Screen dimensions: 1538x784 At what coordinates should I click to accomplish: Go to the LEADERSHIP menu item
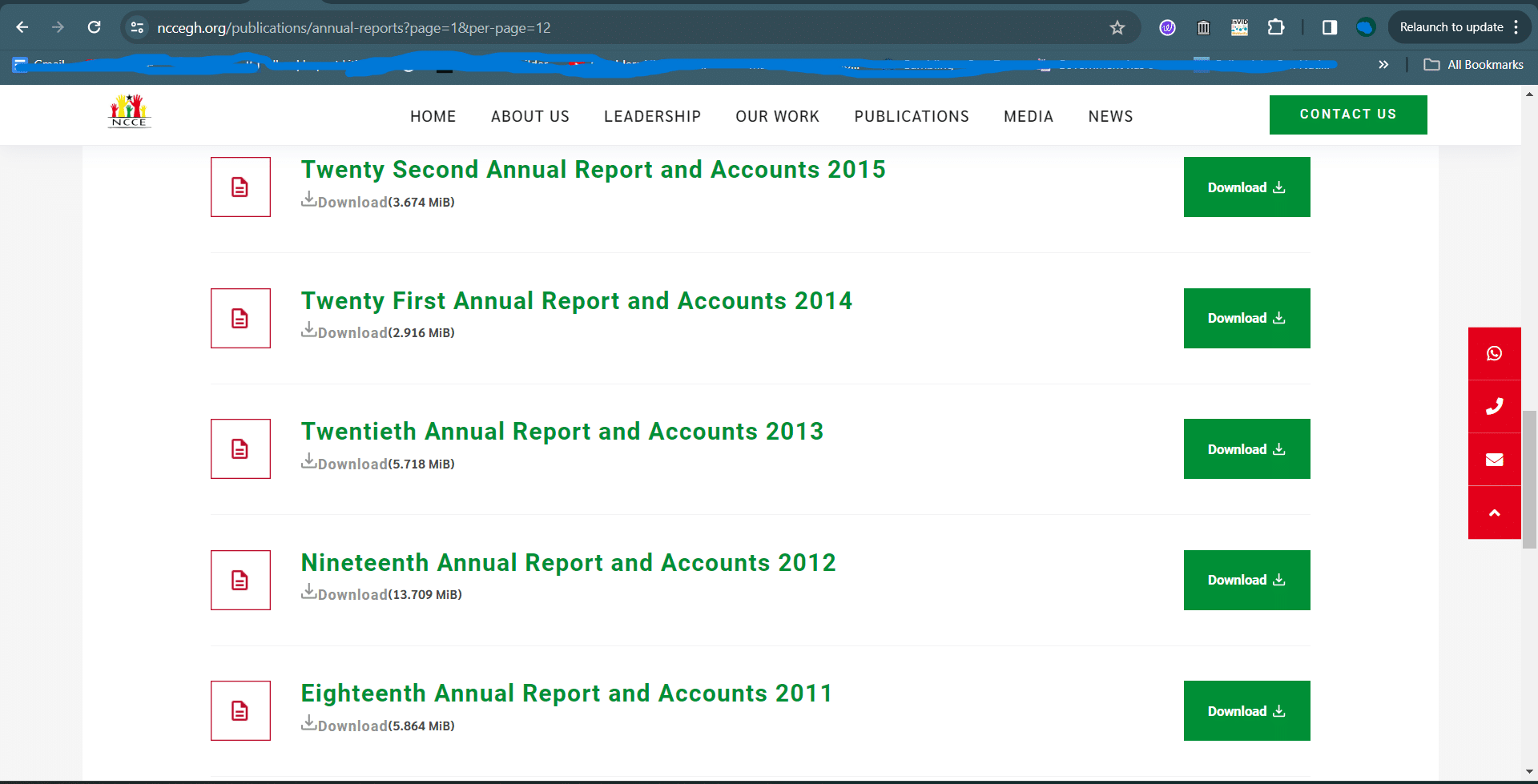[x=652, y=117]
